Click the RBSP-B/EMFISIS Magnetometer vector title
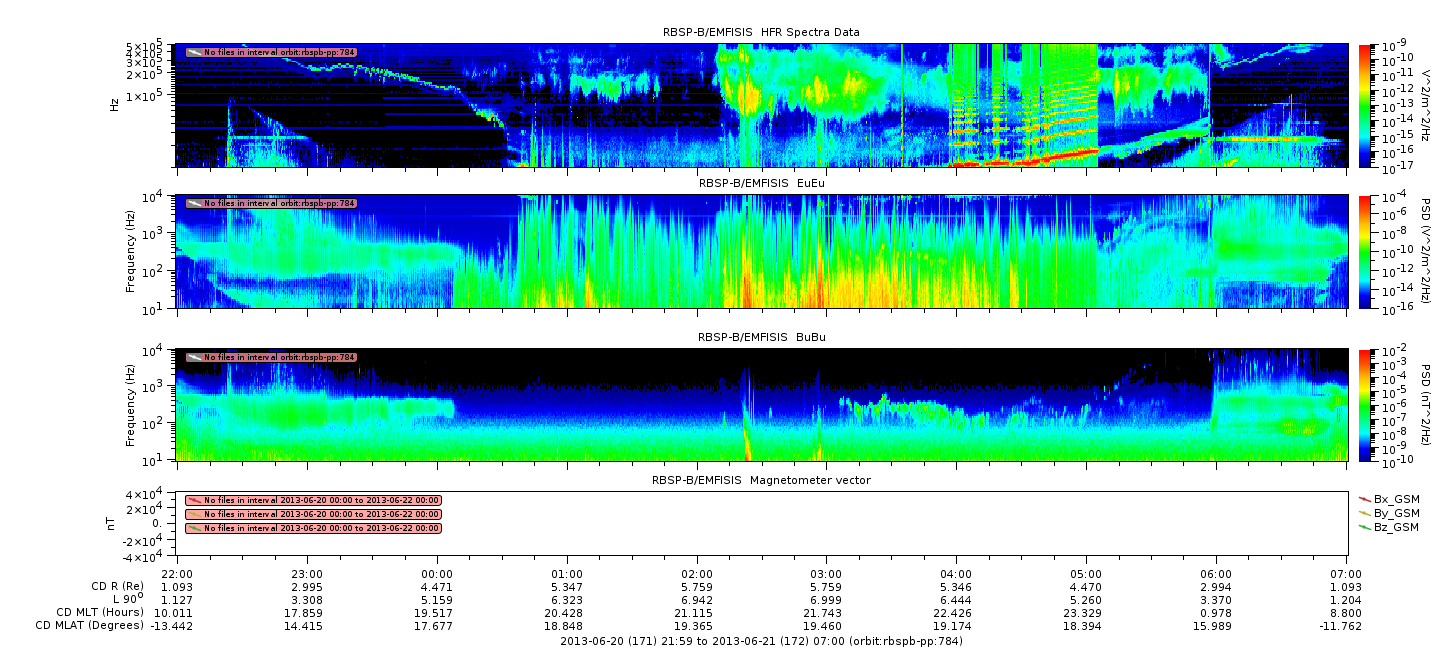1447x658 pixels. [x=761, y=480]
